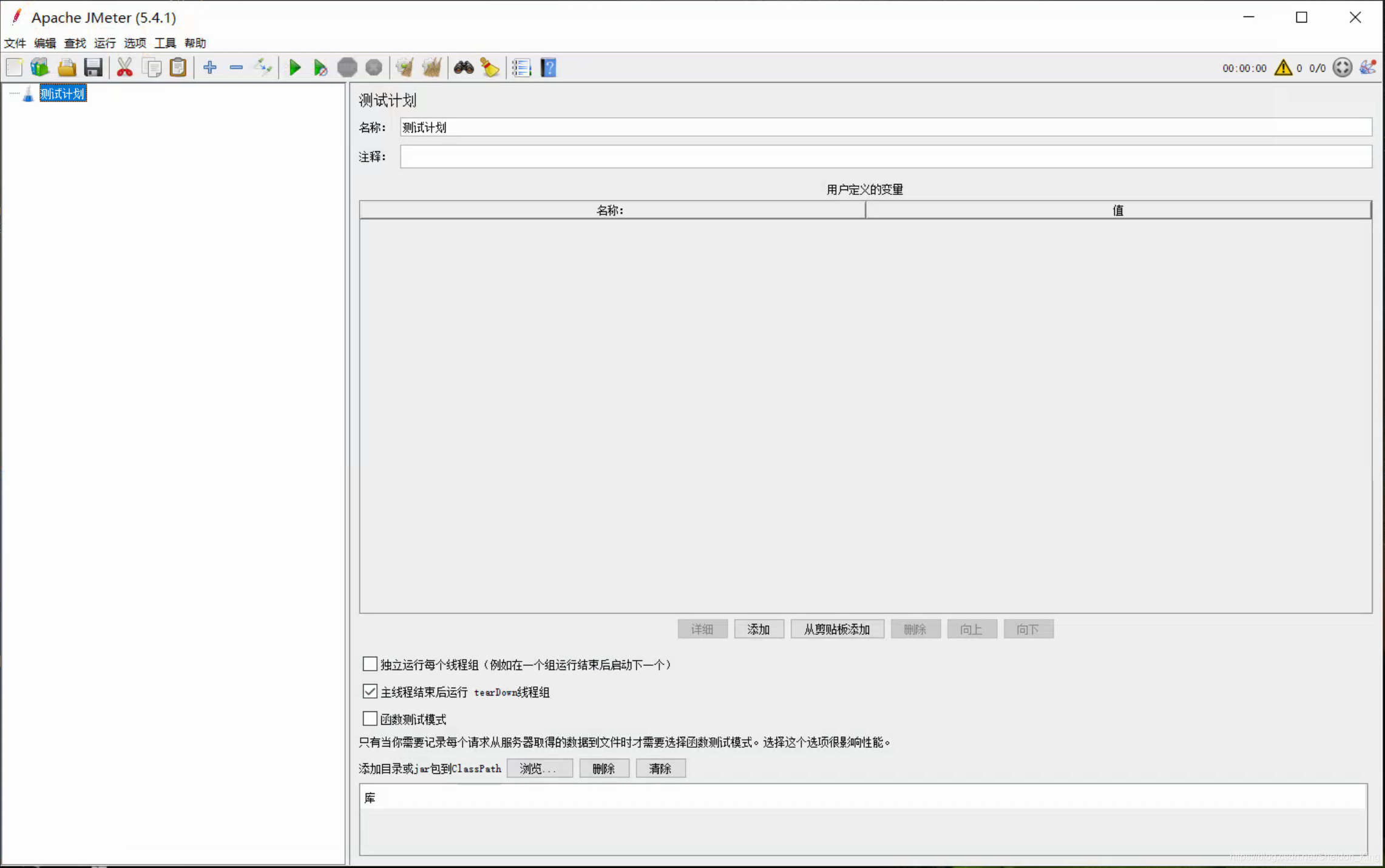
Task: Click the elapsed time 00:00:00 display
Action: click(x=1244, y=68)
